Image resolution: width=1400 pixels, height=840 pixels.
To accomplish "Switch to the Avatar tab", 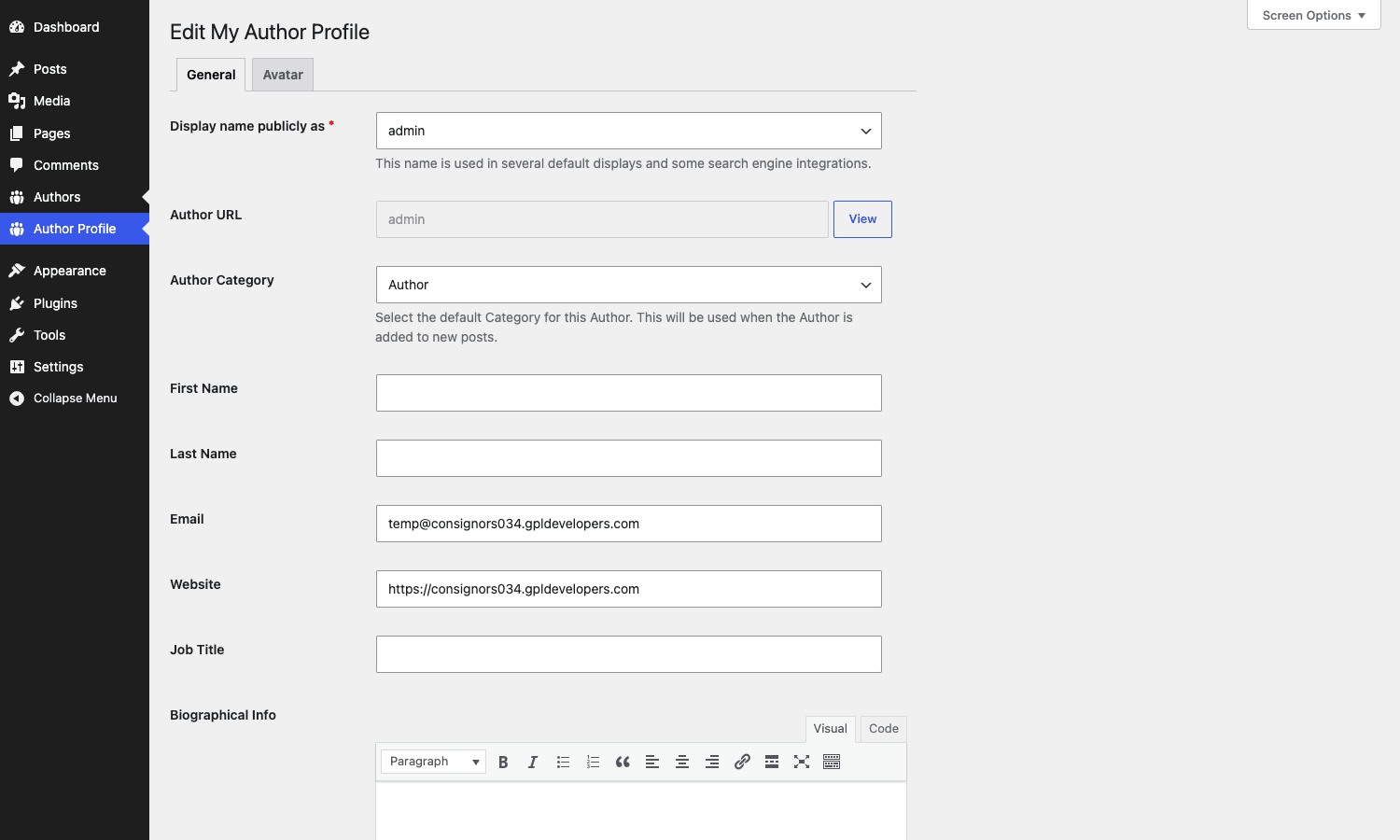I will [283, 75].
